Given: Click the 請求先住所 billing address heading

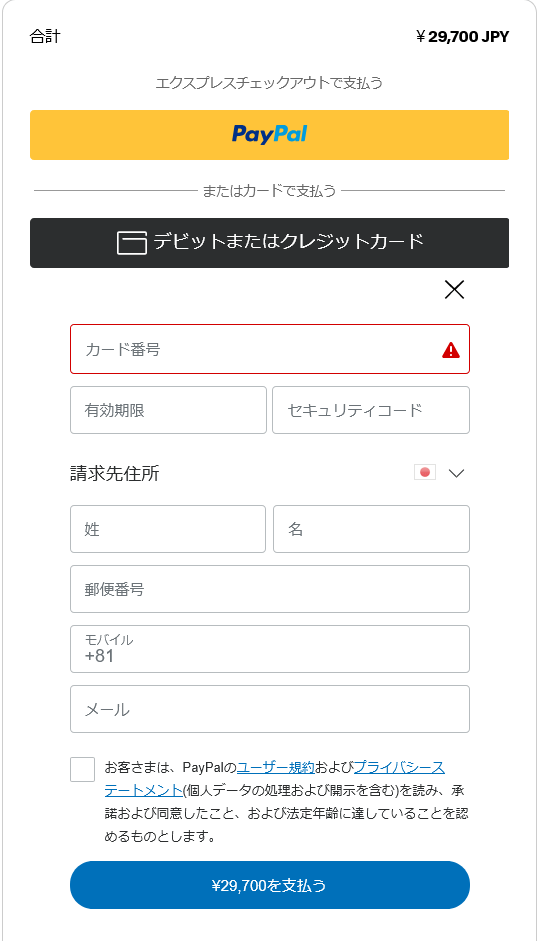Looking at the screenshot, I should 115,473.
